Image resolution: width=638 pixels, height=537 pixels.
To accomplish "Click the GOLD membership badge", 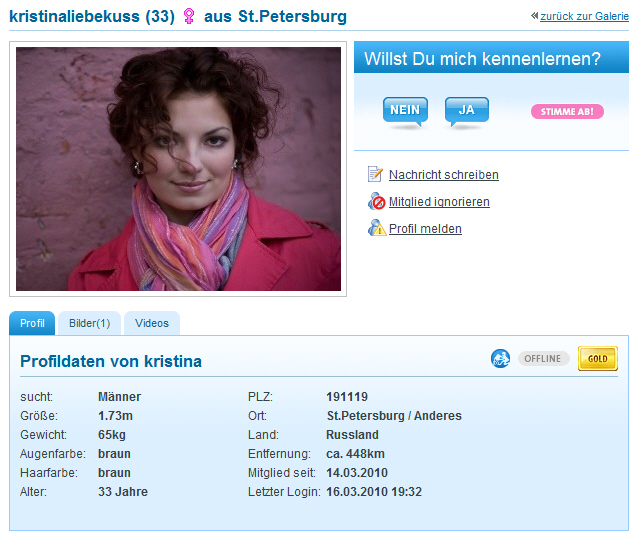I will point(597,358).
